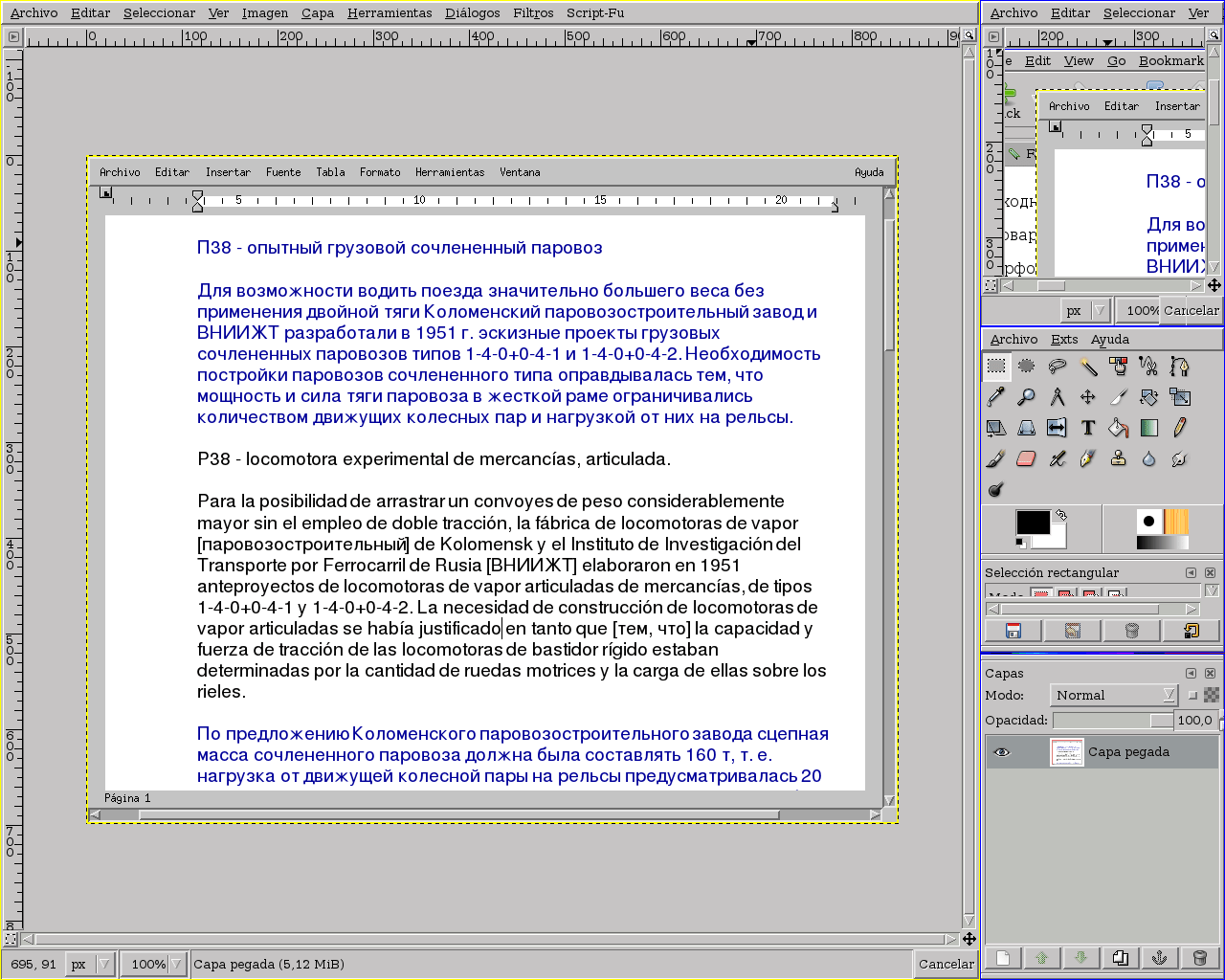Select the Shear tool

coord(996,428)
